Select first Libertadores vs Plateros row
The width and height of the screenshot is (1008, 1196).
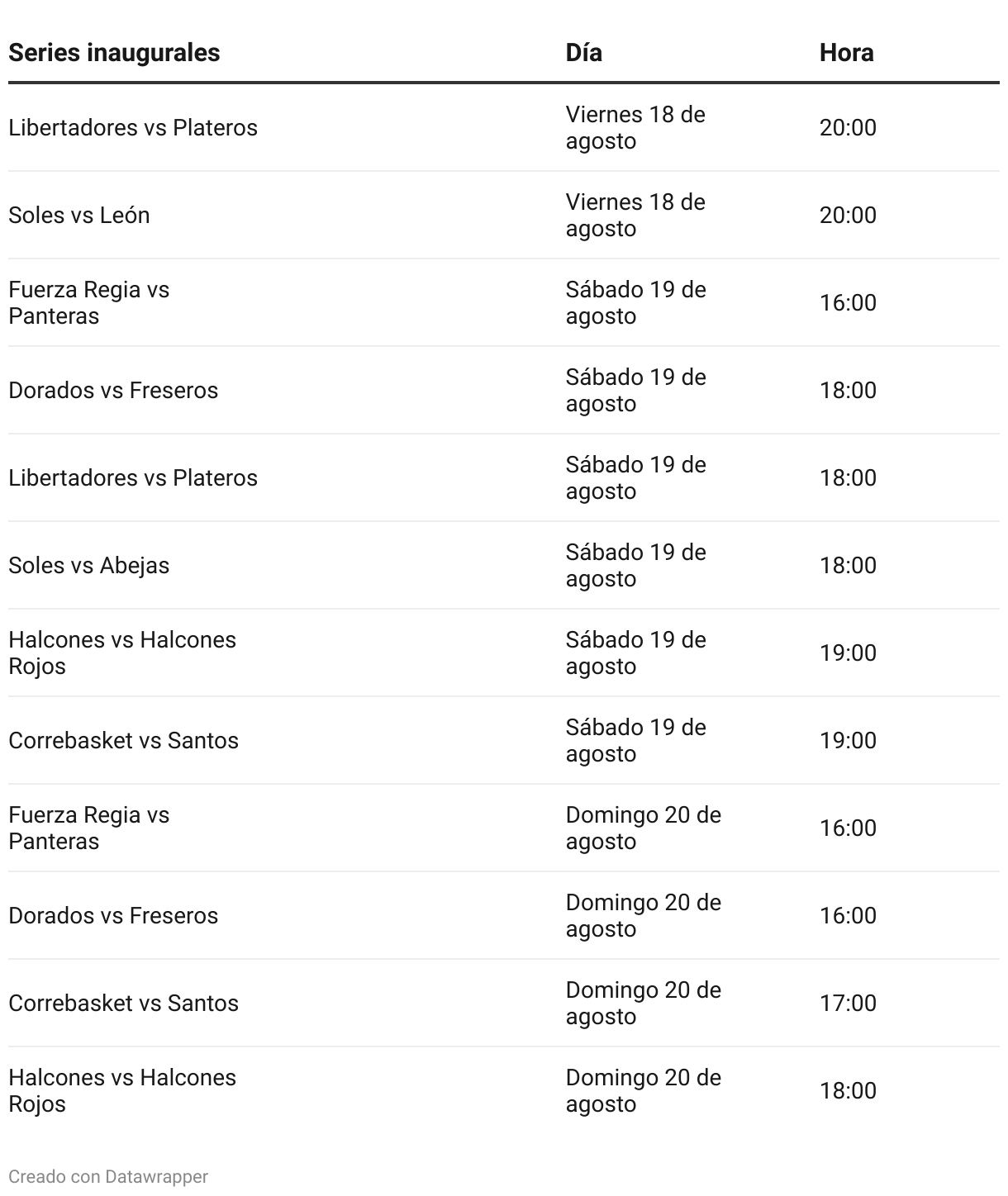coord(504,128)
